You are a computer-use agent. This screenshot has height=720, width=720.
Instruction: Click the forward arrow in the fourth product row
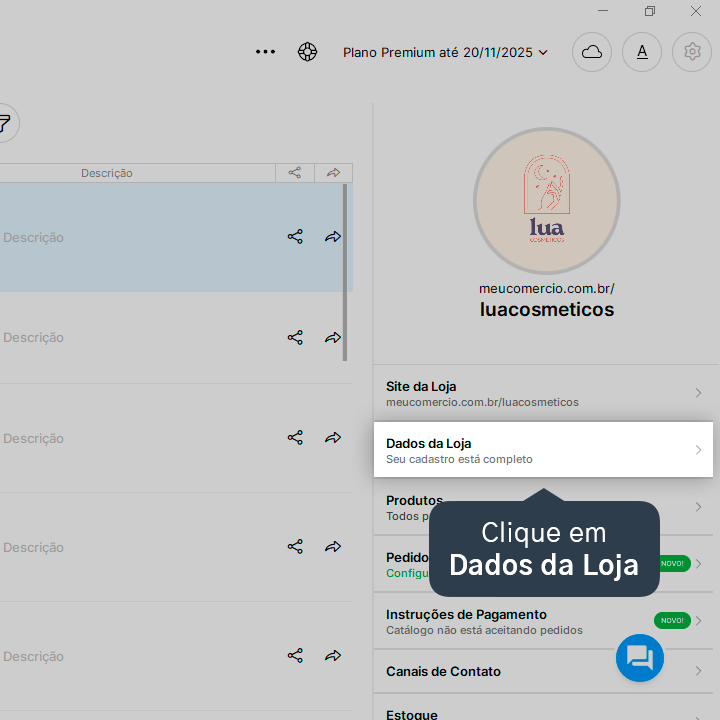click(333, 546)
